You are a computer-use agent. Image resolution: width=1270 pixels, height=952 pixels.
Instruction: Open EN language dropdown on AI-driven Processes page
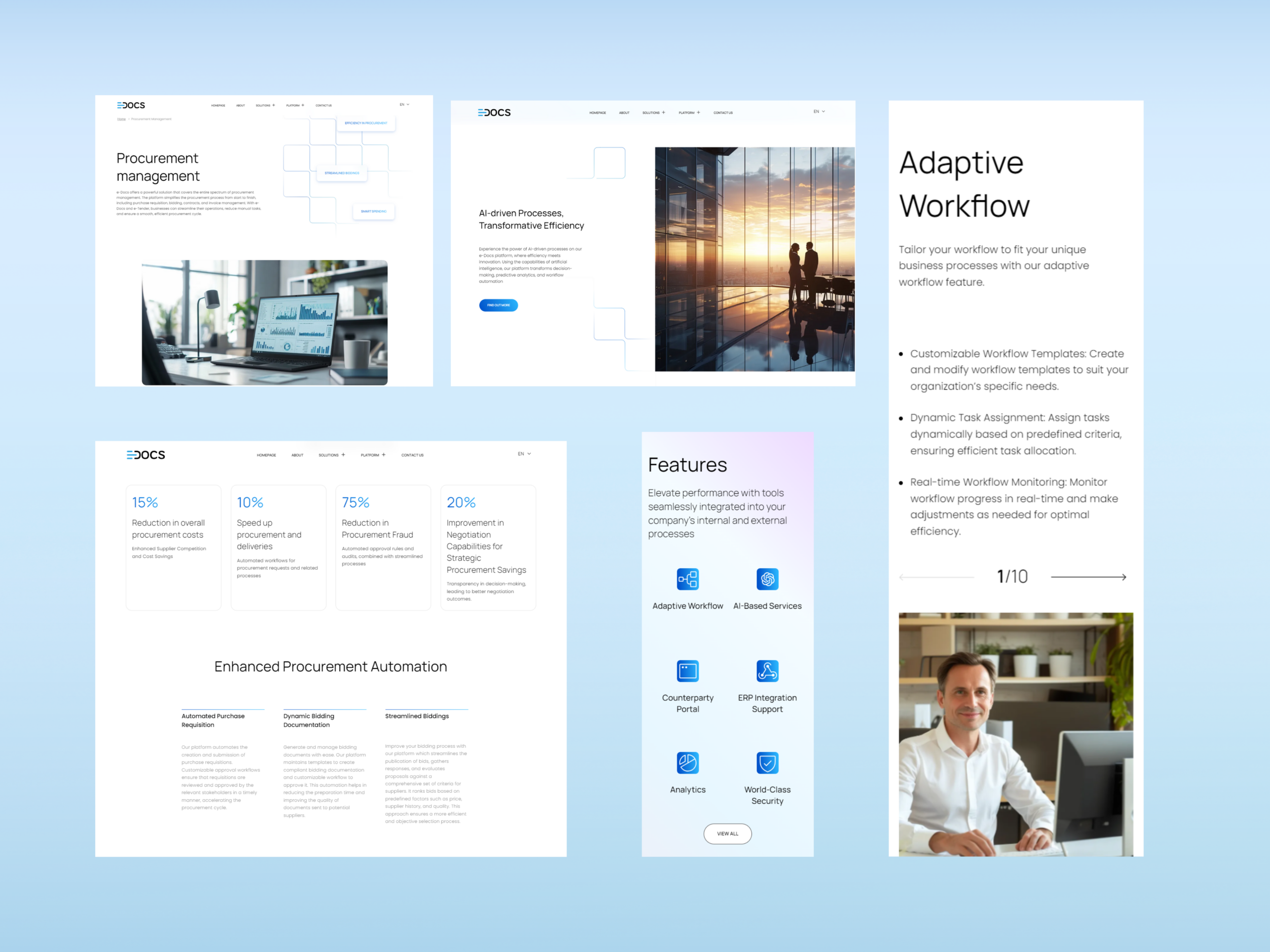pyautogui.click(x=819, y=112)
